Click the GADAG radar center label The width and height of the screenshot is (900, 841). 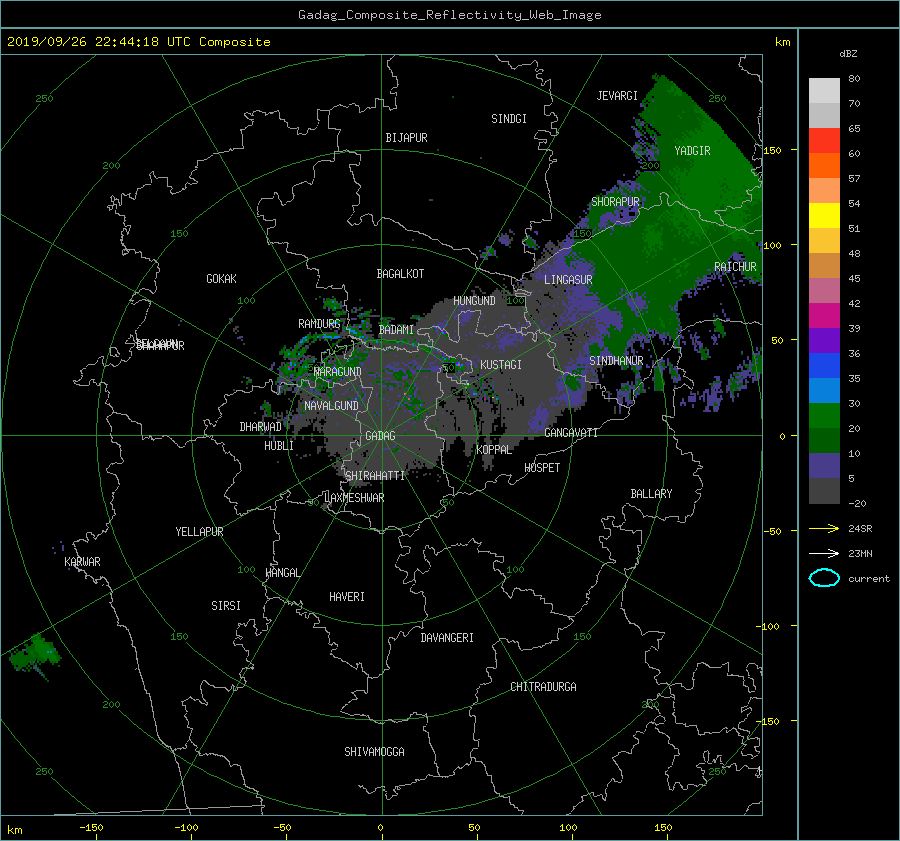click(x=380, y=436)
